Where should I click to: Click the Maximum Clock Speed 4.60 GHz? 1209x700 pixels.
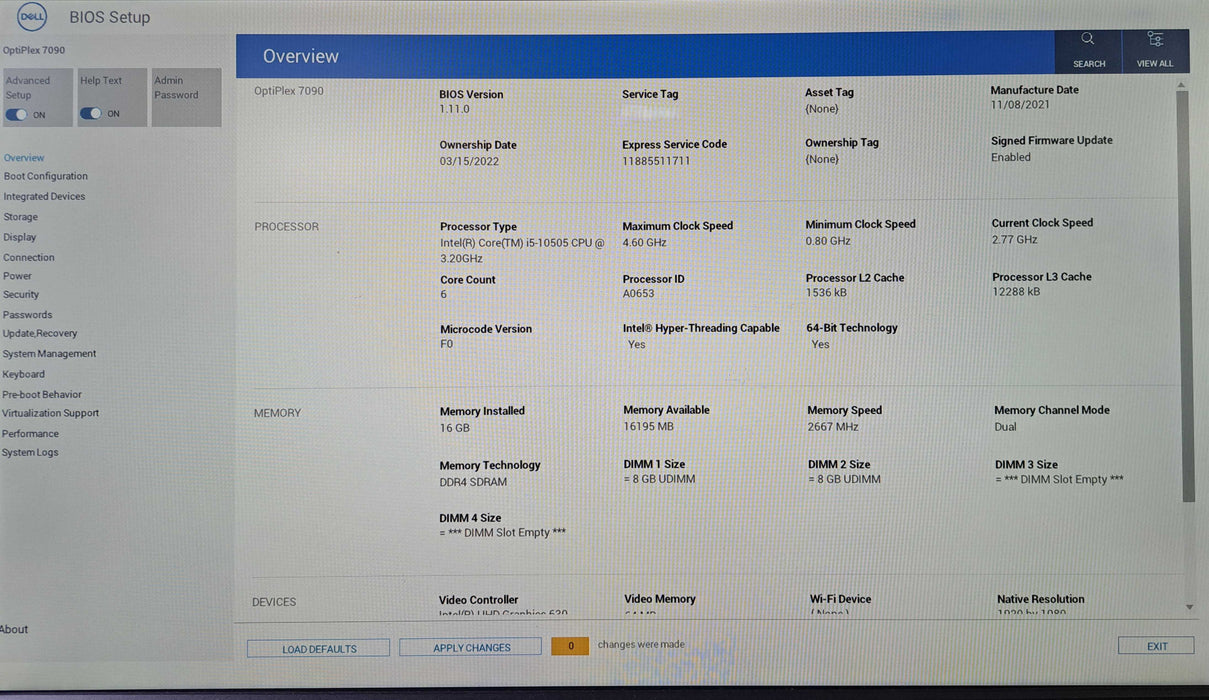coord(644,242)
